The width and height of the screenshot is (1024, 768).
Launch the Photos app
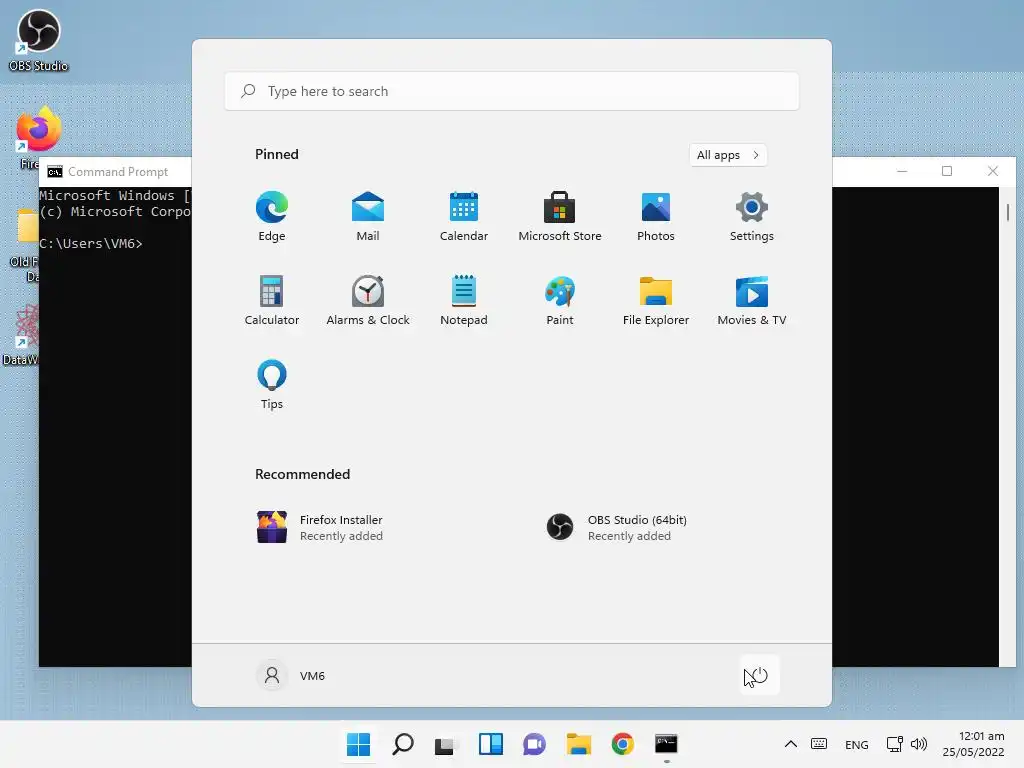click(656, 217)
